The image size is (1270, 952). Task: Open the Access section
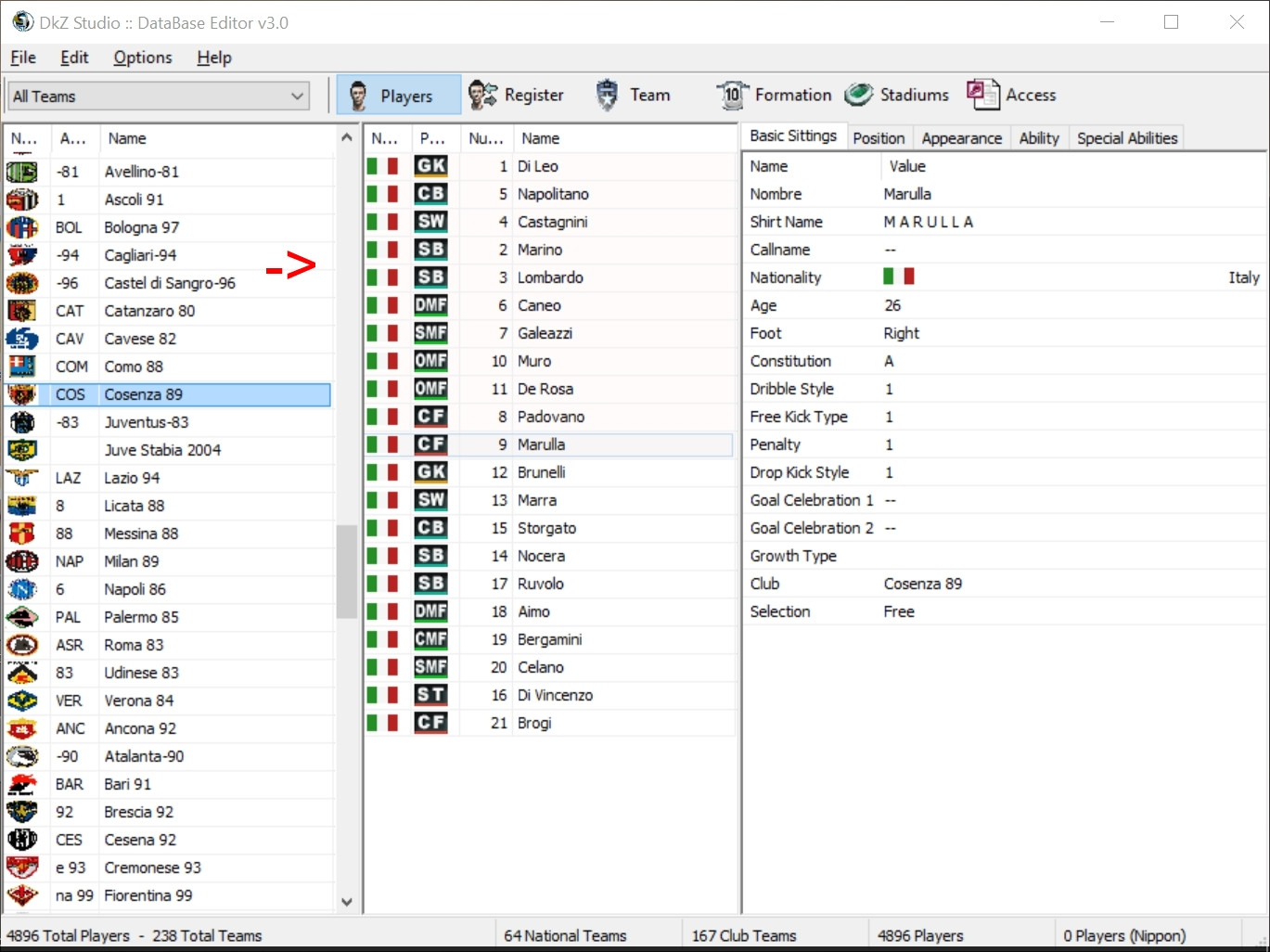pos(1011,95)
